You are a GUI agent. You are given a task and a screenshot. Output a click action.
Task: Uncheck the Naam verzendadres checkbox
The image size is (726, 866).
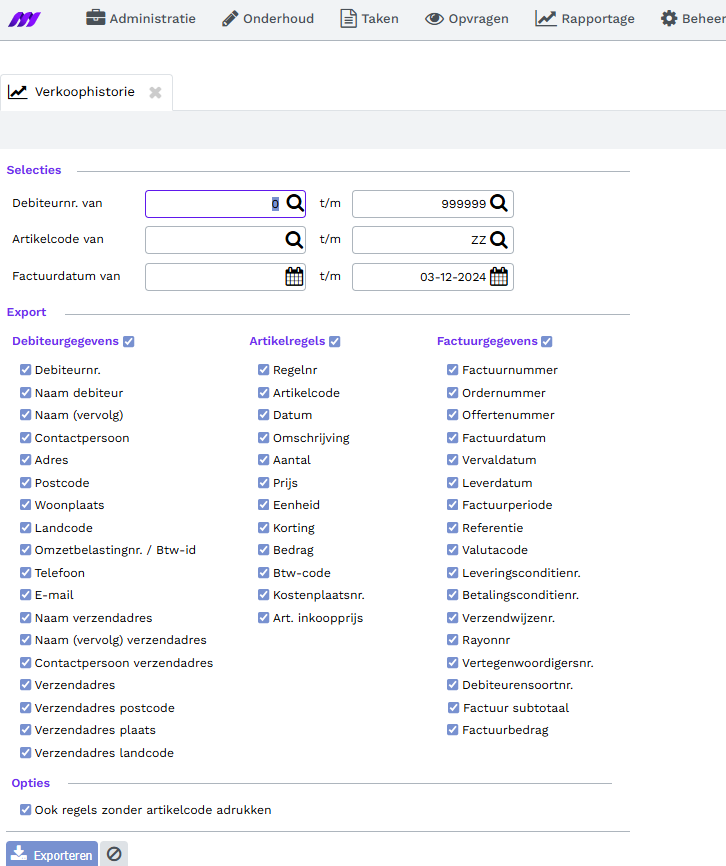[x=25, y=617]
